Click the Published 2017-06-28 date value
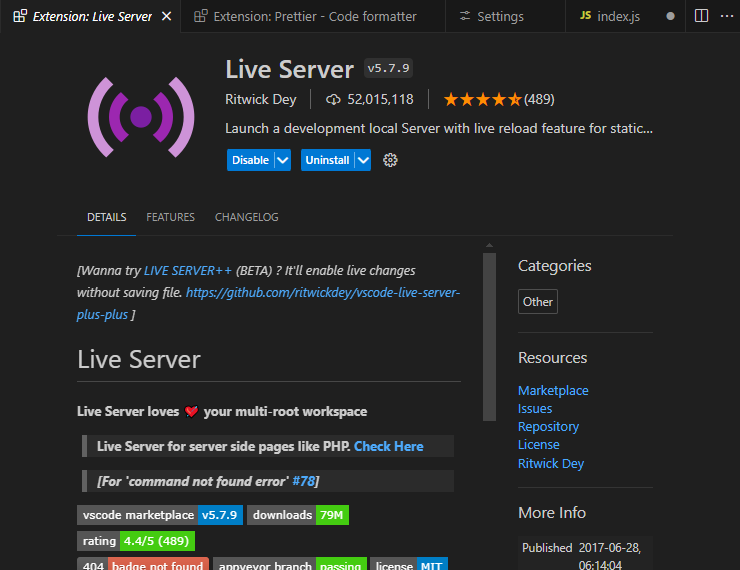This screenshot has width=740, height=570. tap(609, 556)
